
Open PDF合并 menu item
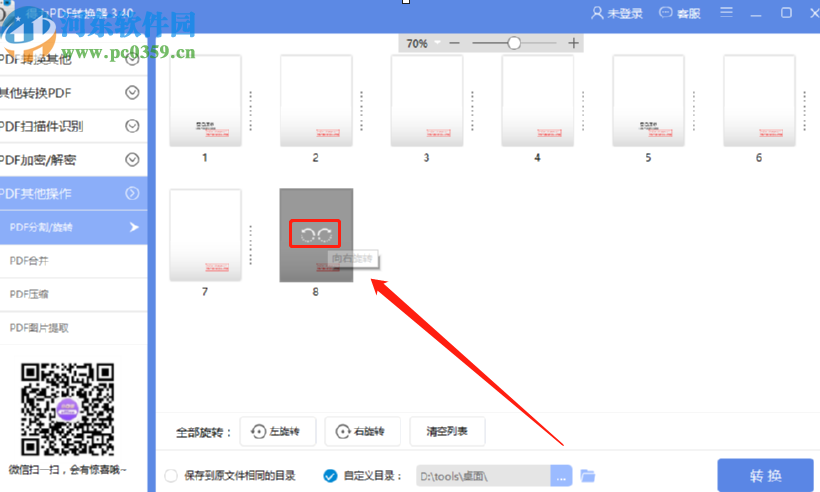(x=73, y=260)
